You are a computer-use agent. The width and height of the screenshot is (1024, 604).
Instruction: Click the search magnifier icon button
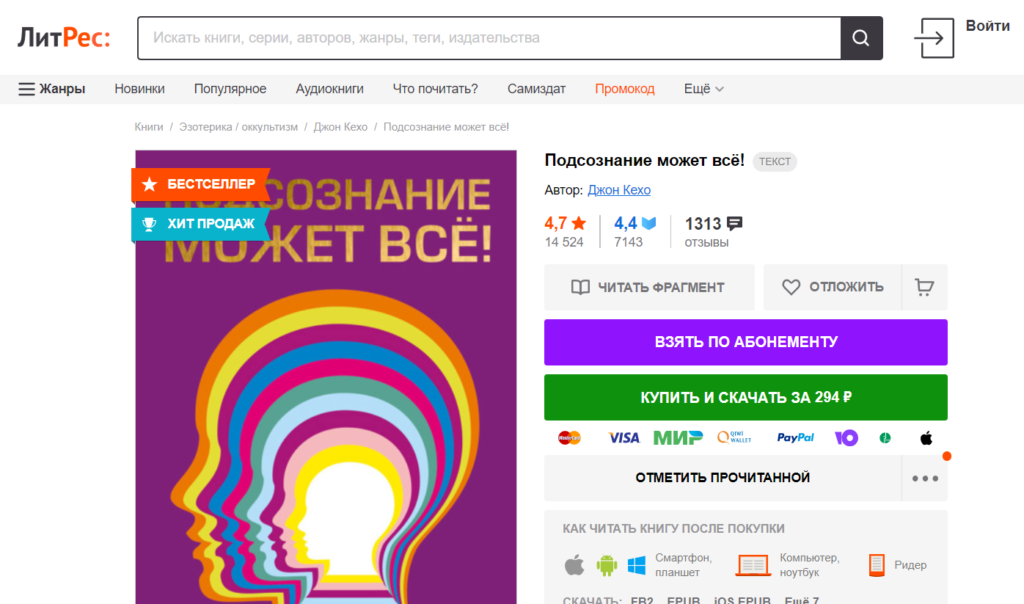[861, 38]
